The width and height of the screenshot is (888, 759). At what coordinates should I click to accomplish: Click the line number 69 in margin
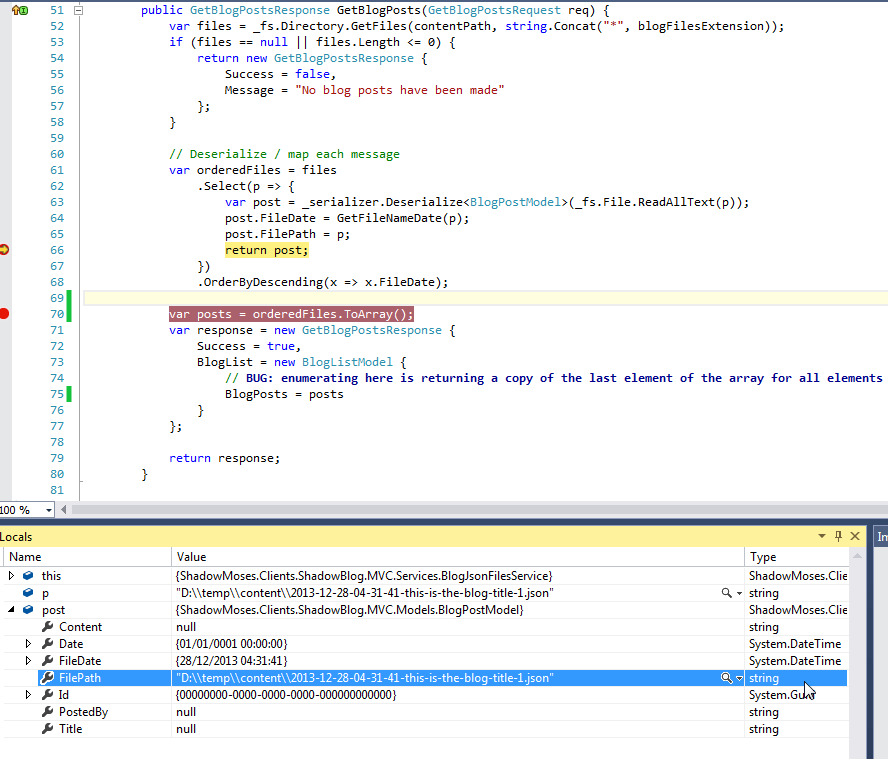(x=57, y=298)
